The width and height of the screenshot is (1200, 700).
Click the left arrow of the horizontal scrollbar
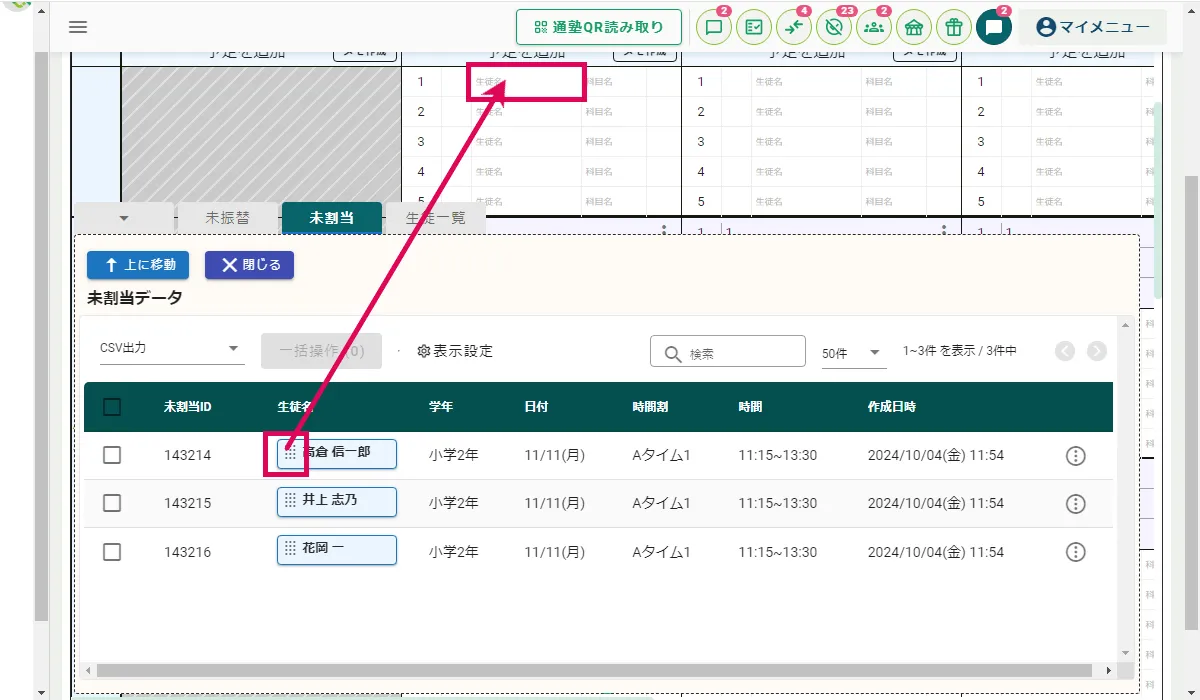[89, 670]
